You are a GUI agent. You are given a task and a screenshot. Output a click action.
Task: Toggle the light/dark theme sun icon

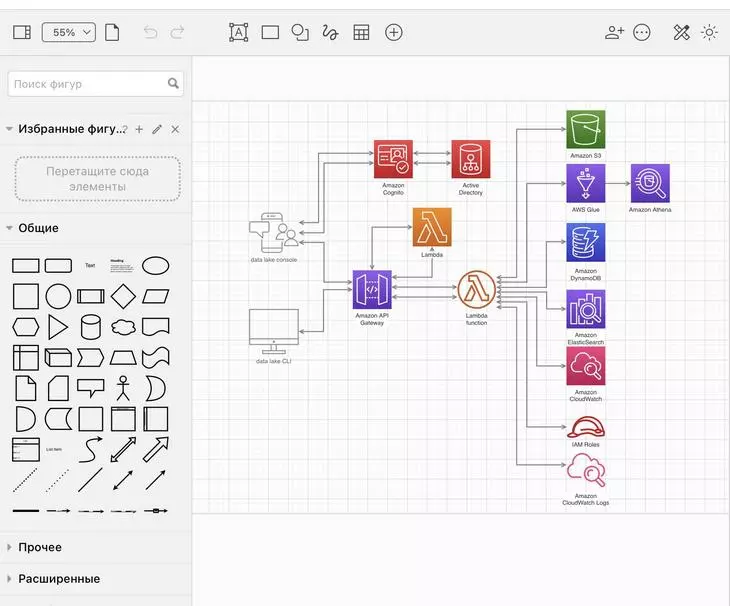click(x=709, y=32)
